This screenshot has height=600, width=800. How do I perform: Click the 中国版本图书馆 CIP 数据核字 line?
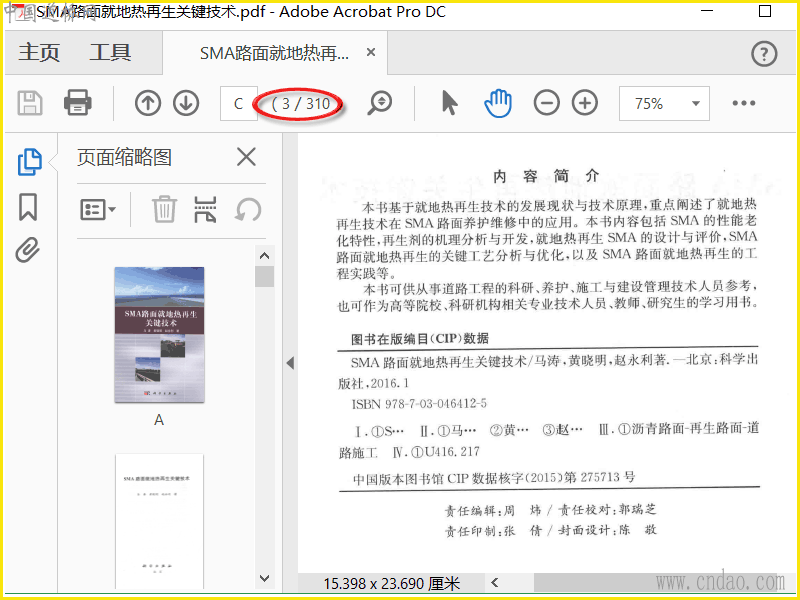(494, 478)
